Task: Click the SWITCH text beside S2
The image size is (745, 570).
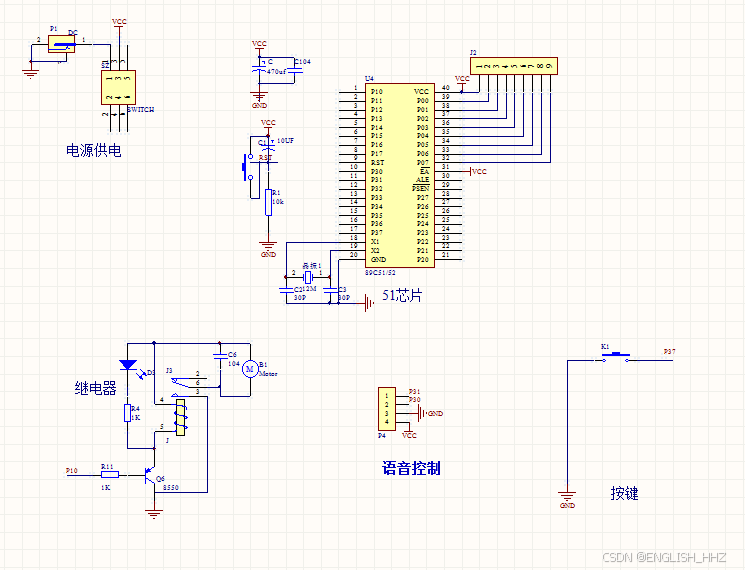Action: (141, 110)
